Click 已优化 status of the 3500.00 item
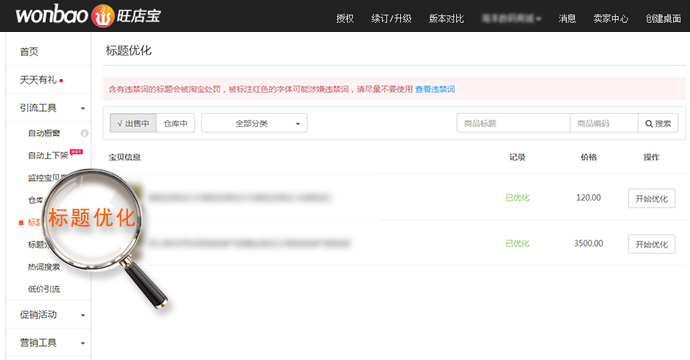Screen dimensions: 690x360 pyautogui.click(x=518, y=243)
